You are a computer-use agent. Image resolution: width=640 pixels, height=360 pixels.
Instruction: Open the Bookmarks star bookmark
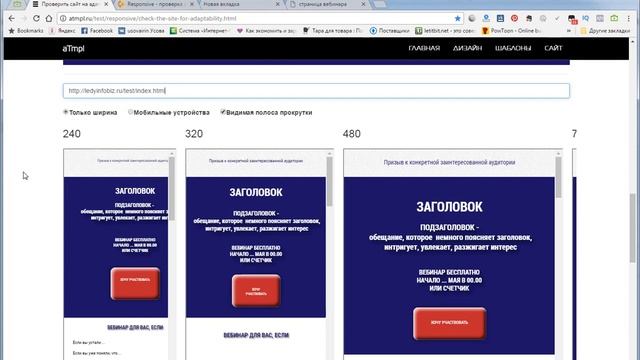tap(26, 31)
